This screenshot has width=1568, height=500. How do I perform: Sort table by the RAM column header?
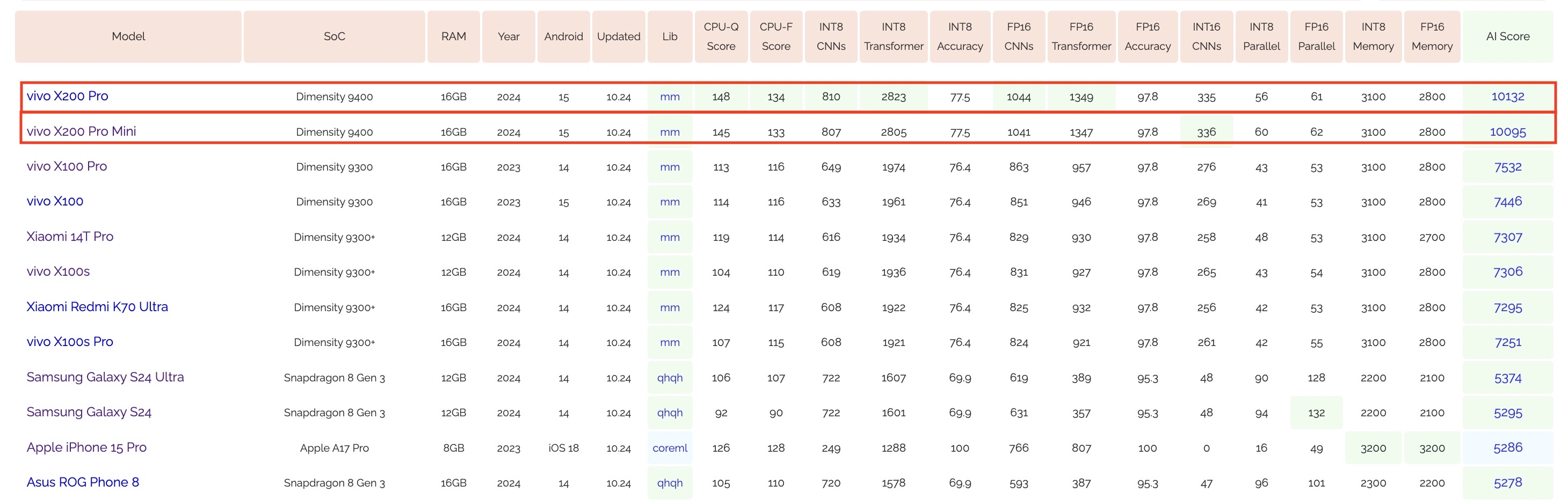(453, 36)
